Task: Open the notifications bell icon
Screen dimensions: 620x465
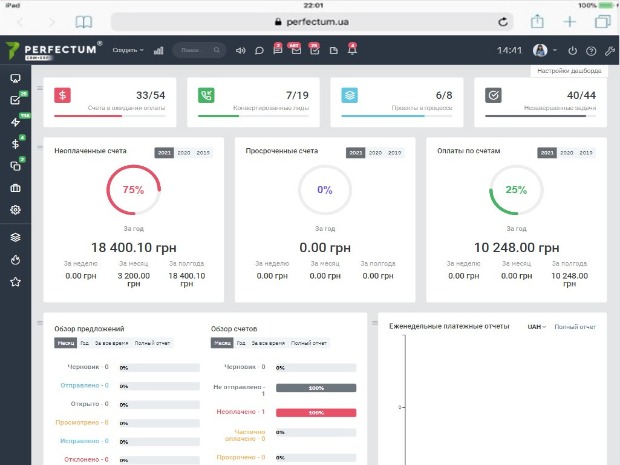Action: (x=351, y=51)
